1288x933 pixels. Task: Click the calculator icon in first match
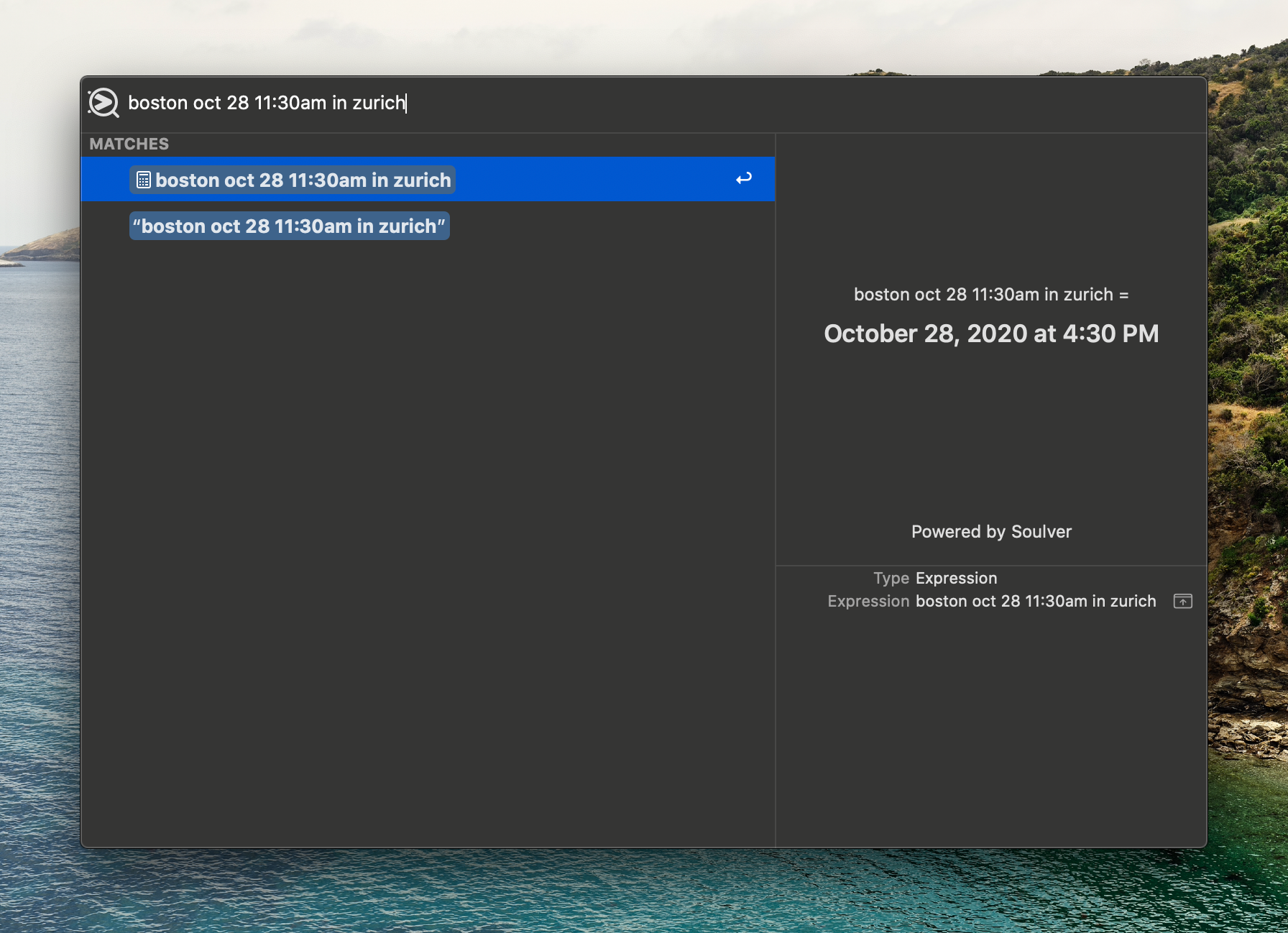[143, 180]
